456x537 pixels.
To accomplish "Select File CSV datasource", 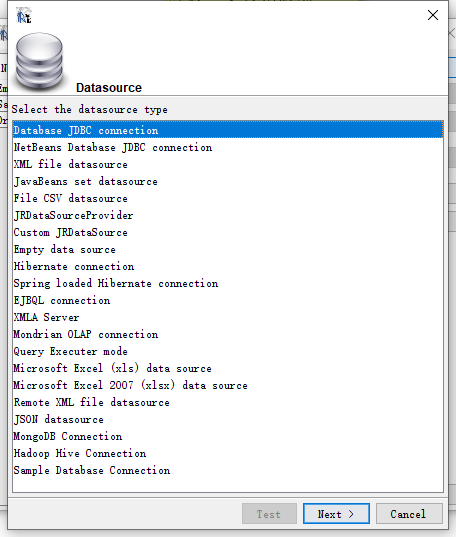I will pos(228,199).
